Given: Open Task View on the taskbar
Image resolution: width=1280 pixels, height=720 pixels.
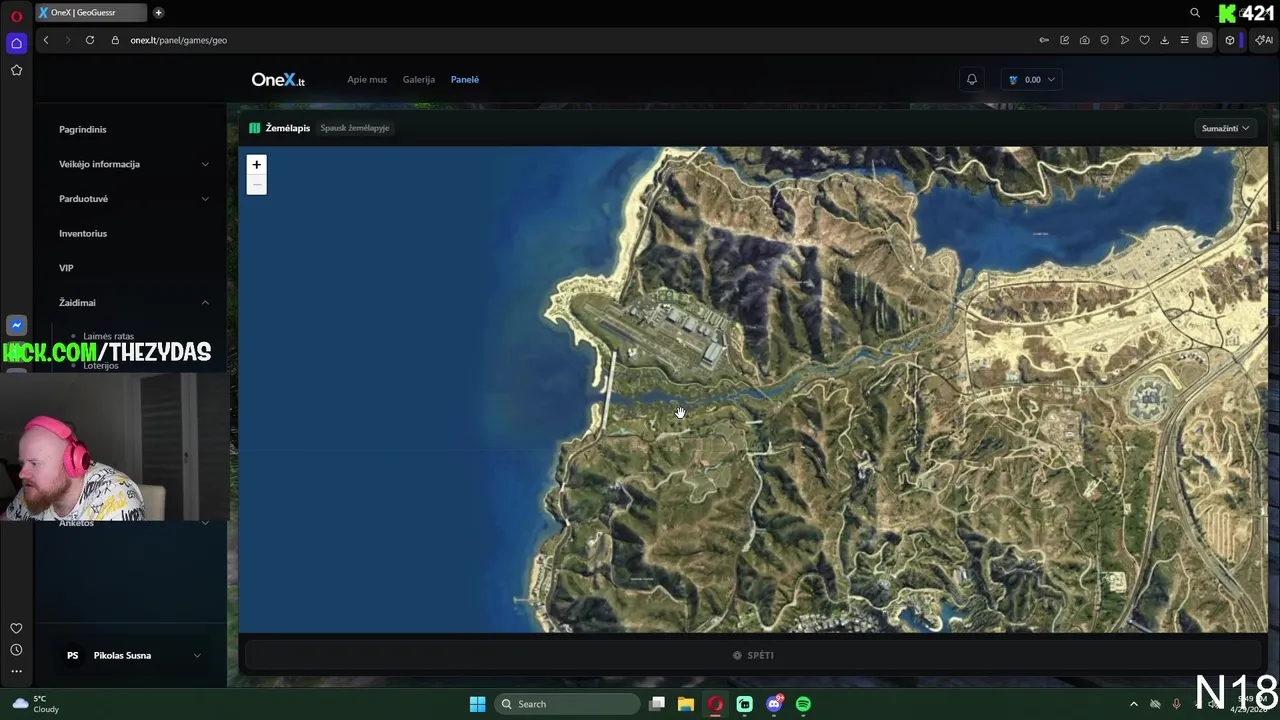Looking at the screenshot, I should (x=657, y=704).
